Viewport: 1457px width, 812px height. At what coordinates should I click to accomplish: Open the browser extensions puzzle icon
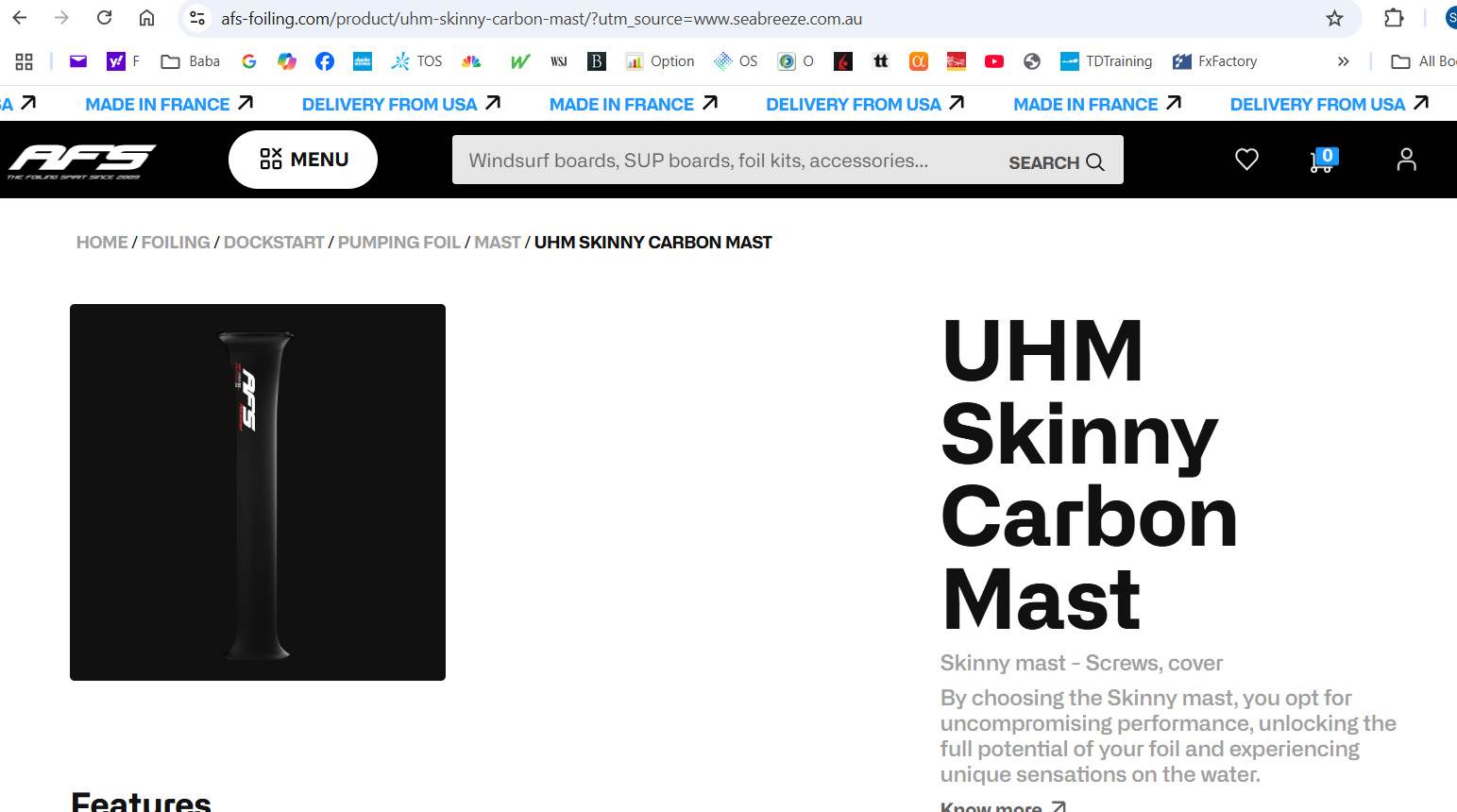[1394, 18]
